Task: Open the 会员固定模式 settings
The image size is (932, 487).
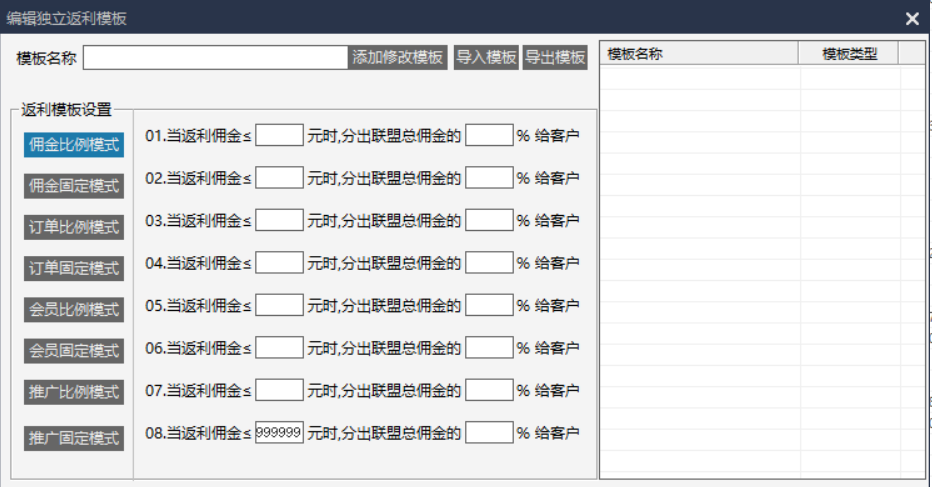Action: tap(74, 351)
